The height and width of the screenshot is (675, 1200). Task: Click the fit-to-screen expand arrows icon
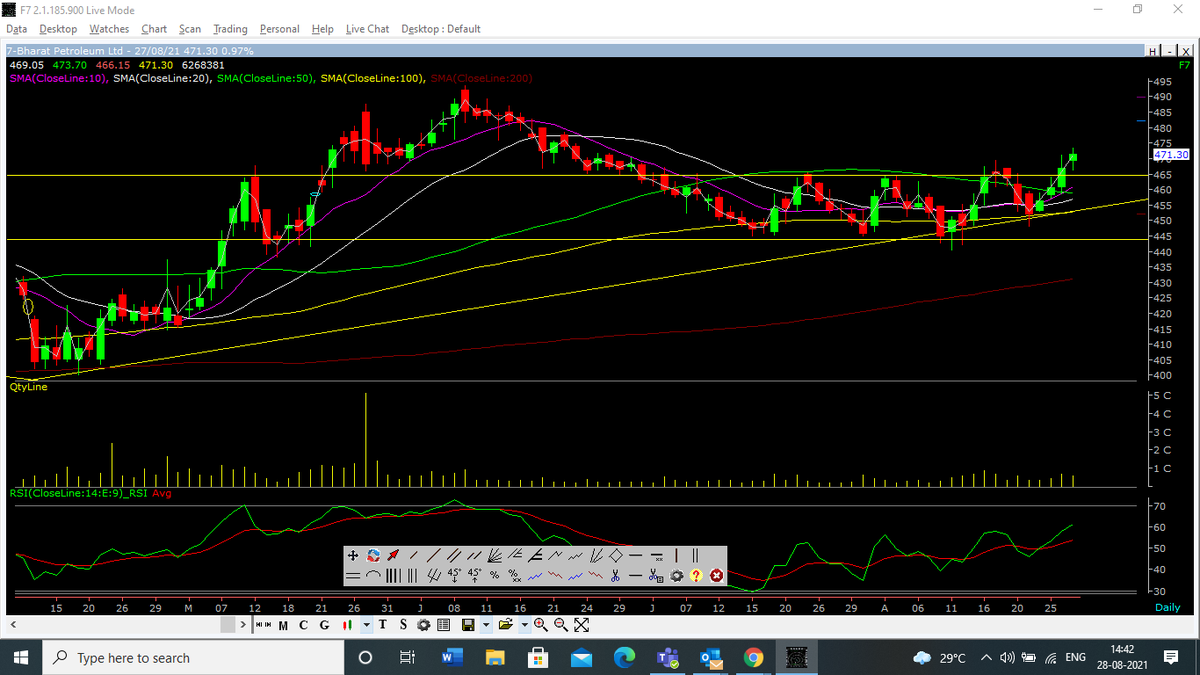(582, 626)
